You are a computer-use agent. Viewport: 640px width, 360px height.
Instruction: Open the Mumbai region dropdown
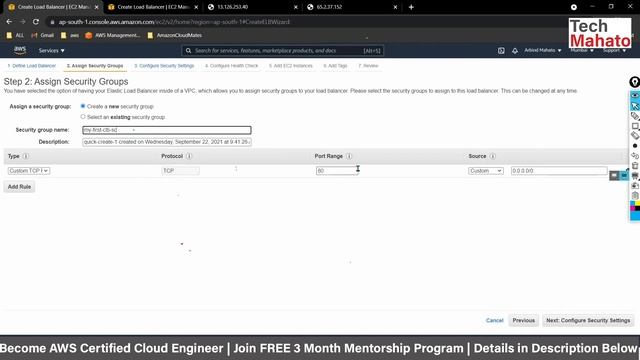point(582,51)
